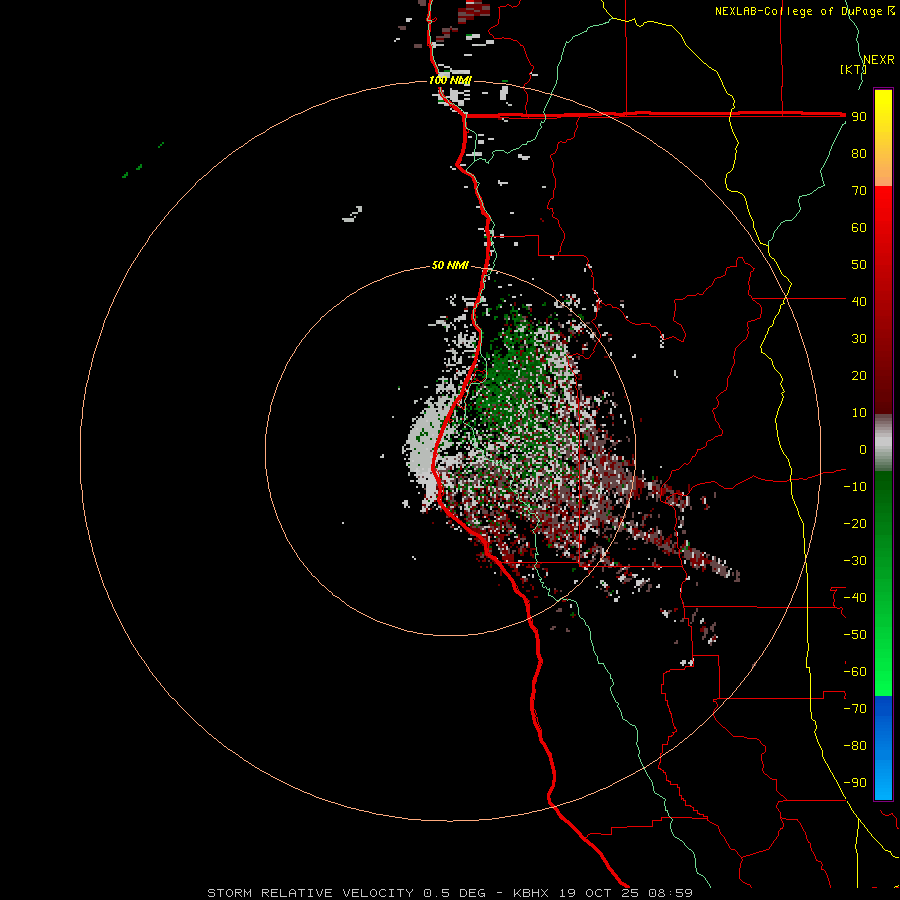The width and height of the screenshot is (900, 900).
Task: Select the 40 value on velocity scale
Action: click(x=859, y=301)
